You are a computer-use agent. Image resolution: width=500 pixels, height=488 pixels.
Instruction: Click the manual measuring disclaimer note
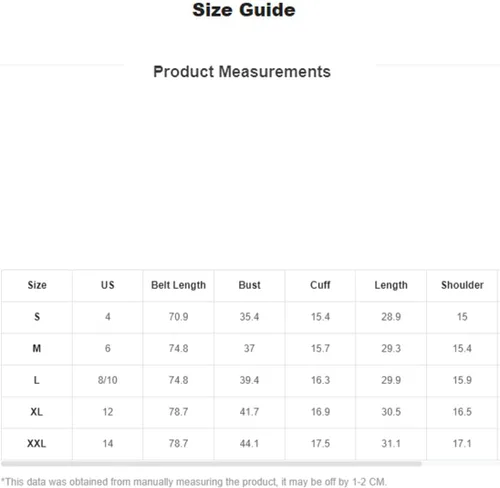pos(194,482)
